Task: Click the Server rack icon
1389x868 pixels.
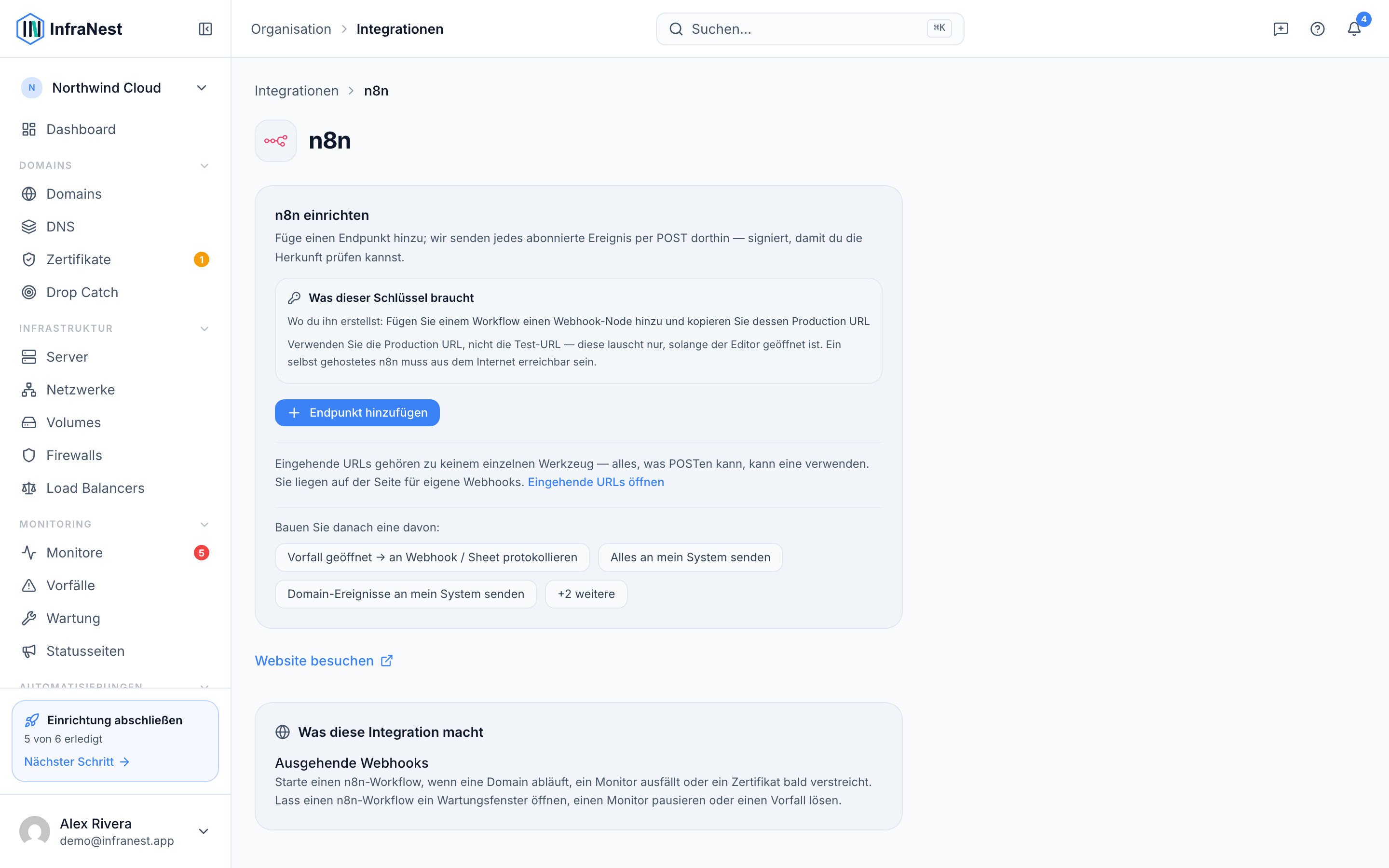Action: pos(29,357)
